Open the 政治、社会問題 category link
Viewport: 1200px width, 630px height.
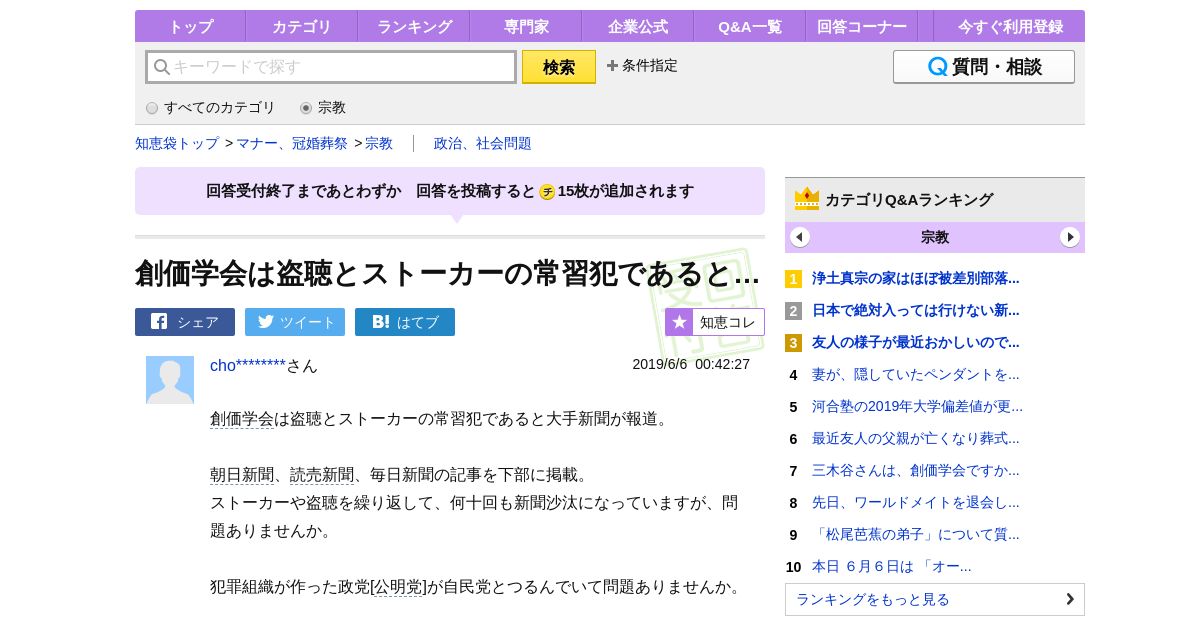(483, 143)
